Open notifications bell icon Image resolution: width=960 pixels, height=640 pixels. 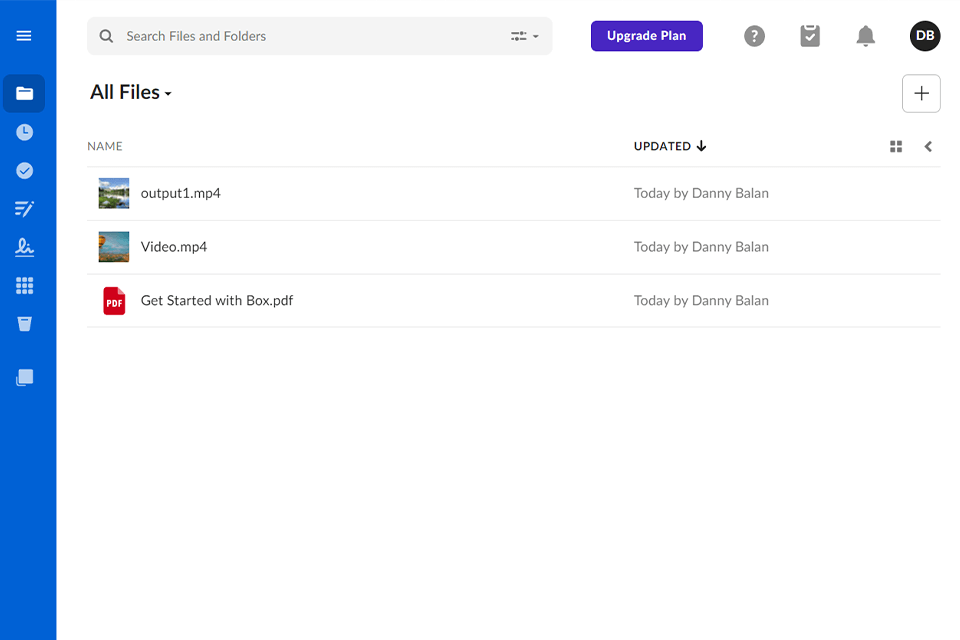point(866,36)
